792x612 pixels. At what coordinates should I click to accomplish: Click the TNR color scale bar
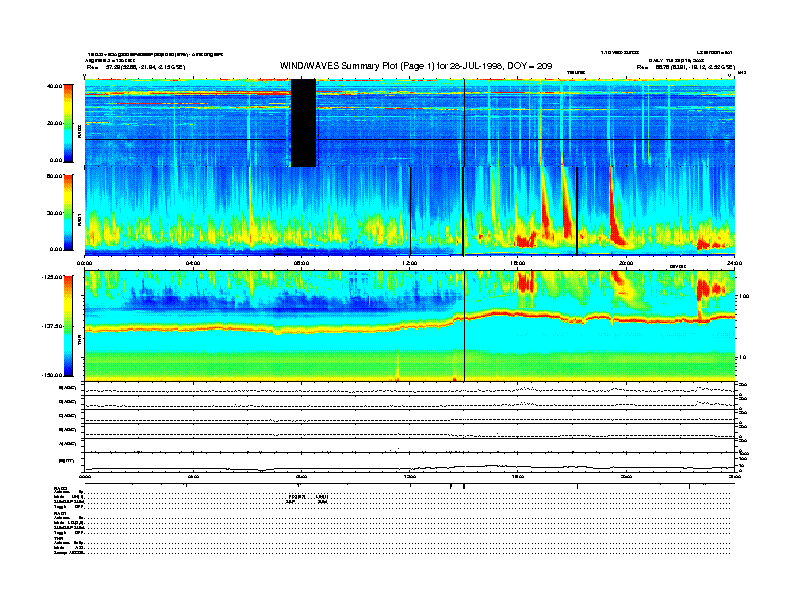point(68,326)
